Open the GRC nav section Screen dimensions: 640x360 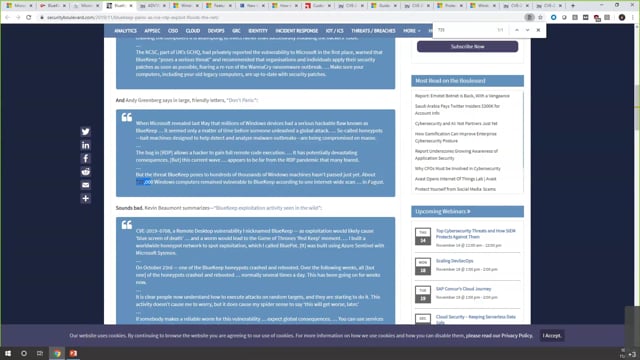[236, 31]
